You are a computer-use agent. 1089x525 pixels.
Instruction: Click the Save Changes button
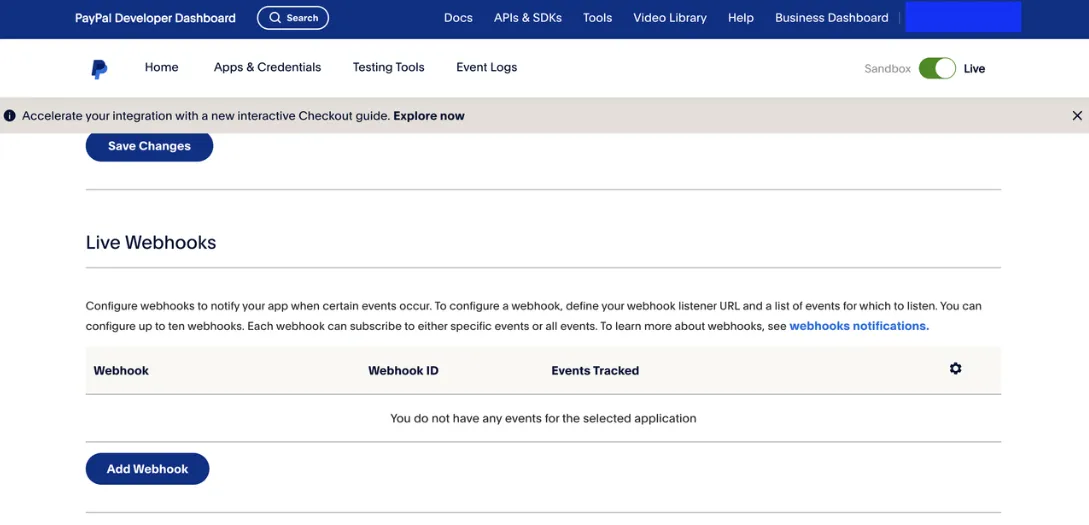coord(149,147)
